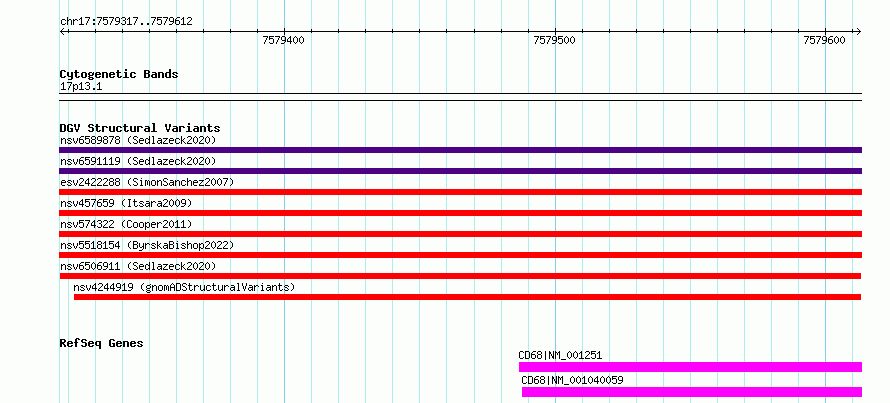Click the nsv6591119 (Sedlazeck2020) variant label
890x403 pixels.
[138, 161]
